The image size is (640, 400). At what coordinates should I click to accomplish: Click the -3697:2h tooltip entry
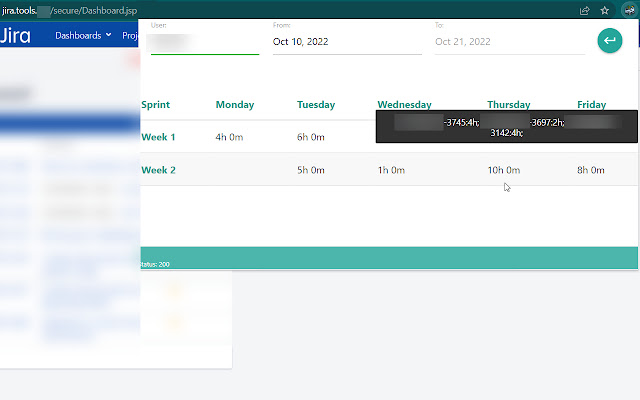click(547, 122)
